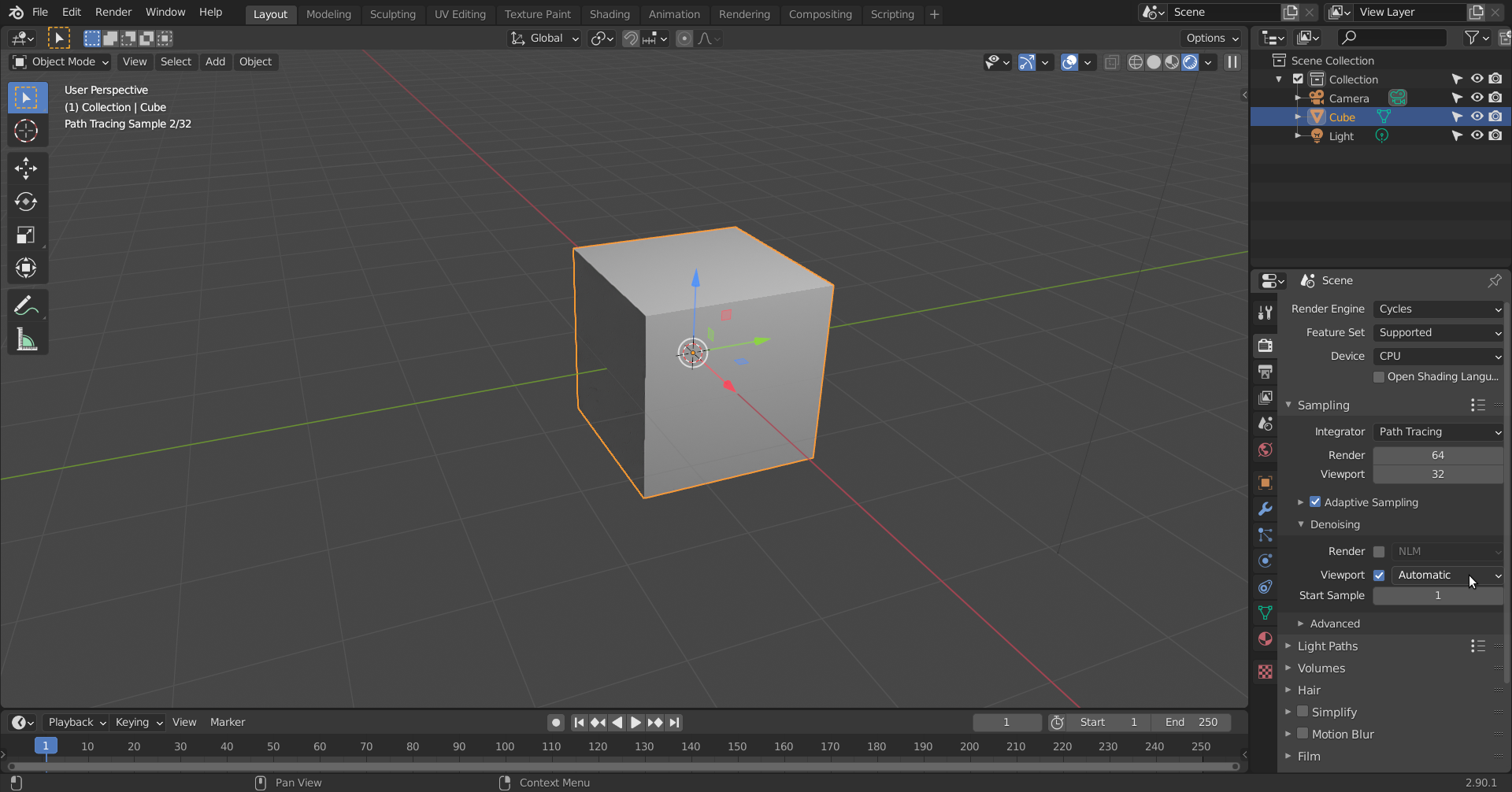Activate the Move tool

(26, 168)
